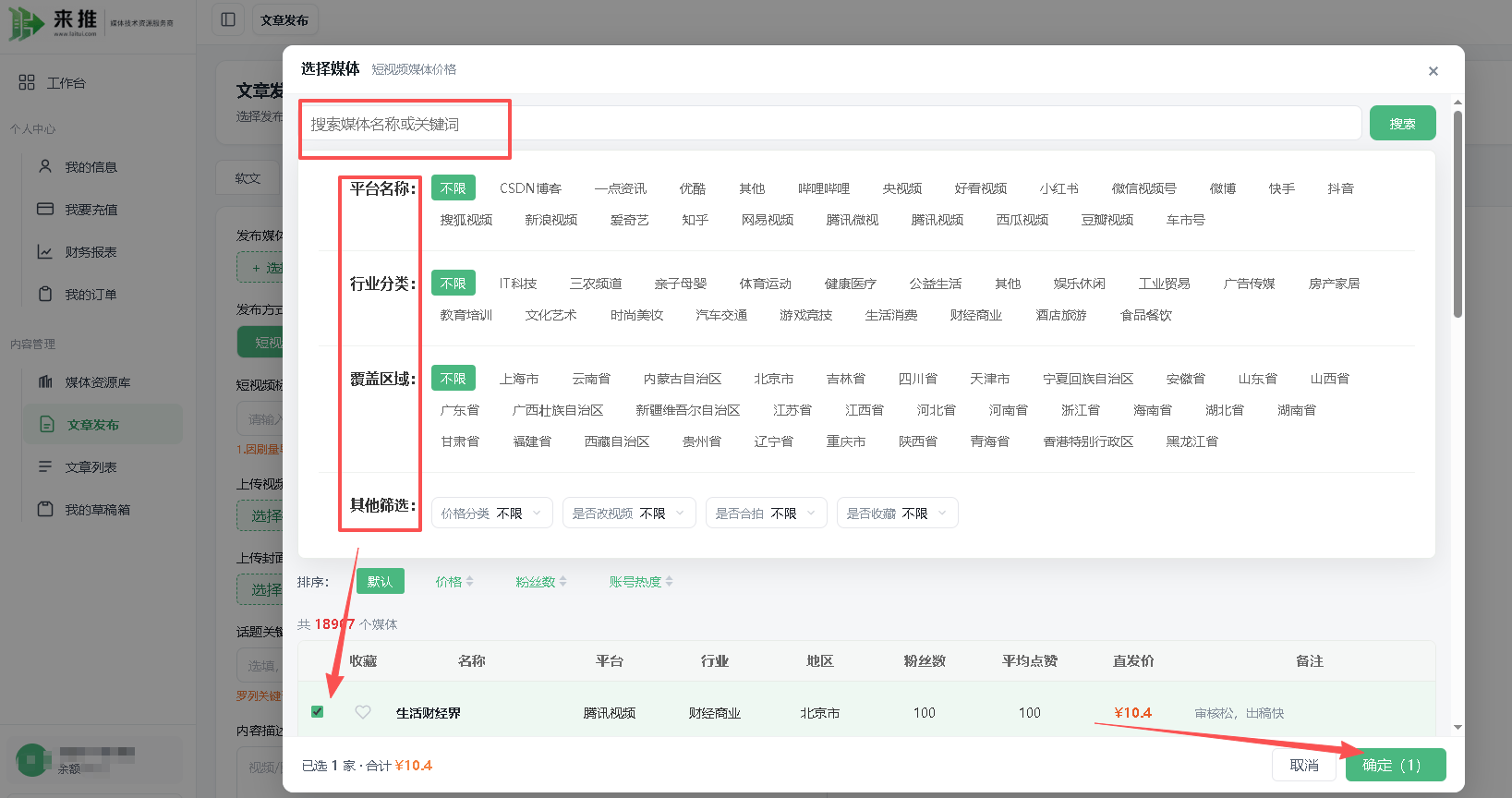The height and width of the screenshot is (798, 1512).
Task: Select the 默认 sort option
Action: (x=380, y=581)
